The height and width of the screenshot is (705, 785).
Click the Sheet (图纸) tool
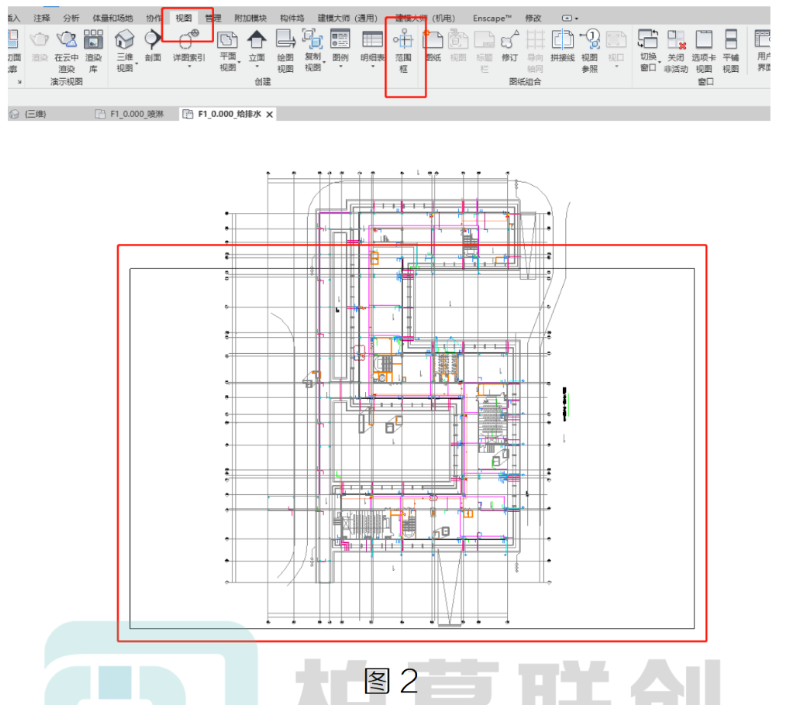click(434, 46)
